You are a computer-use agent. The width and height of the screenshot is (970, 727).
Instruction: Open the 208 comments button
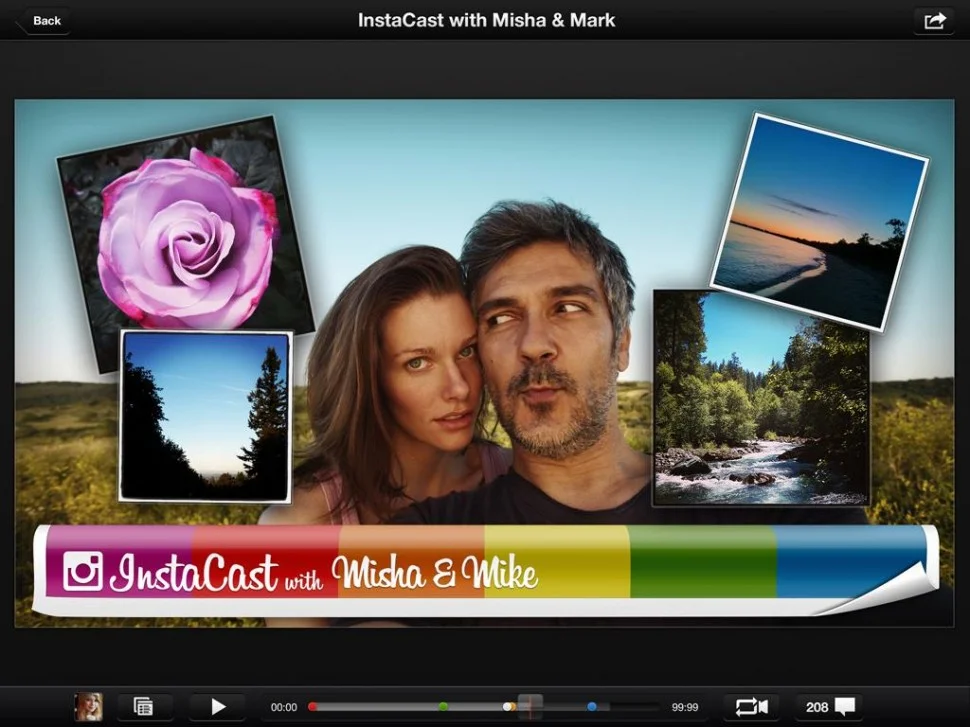point(829,707)
